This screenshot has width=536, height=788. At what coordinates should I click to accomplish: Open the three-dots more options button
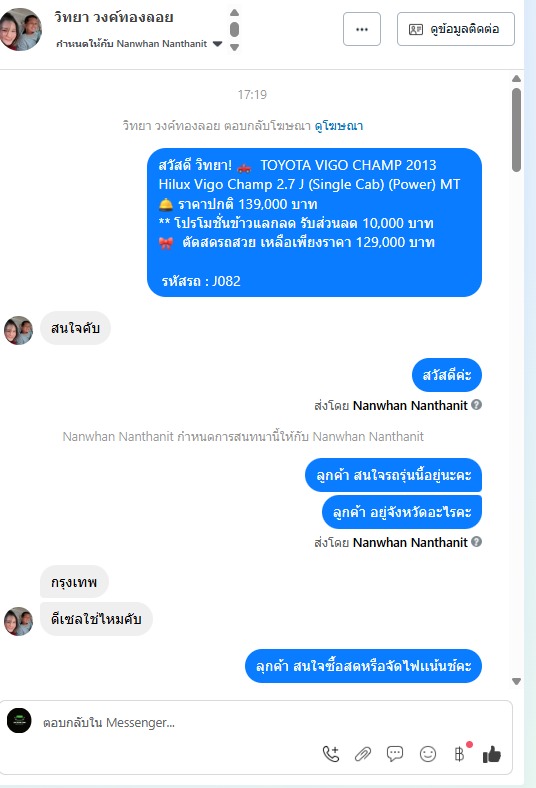point(362,29)
